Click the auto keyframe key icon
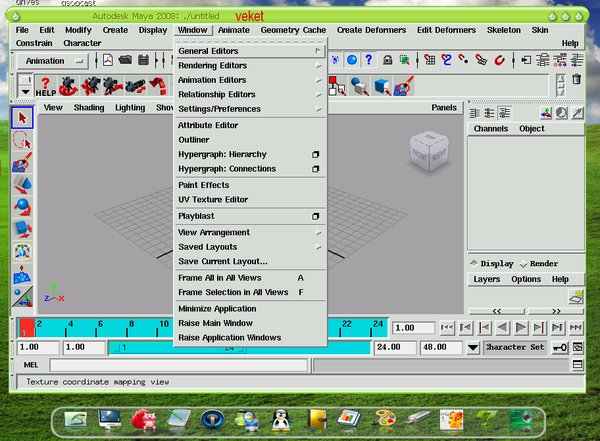This screenshot has height=441, width=600. coord(561,347)
